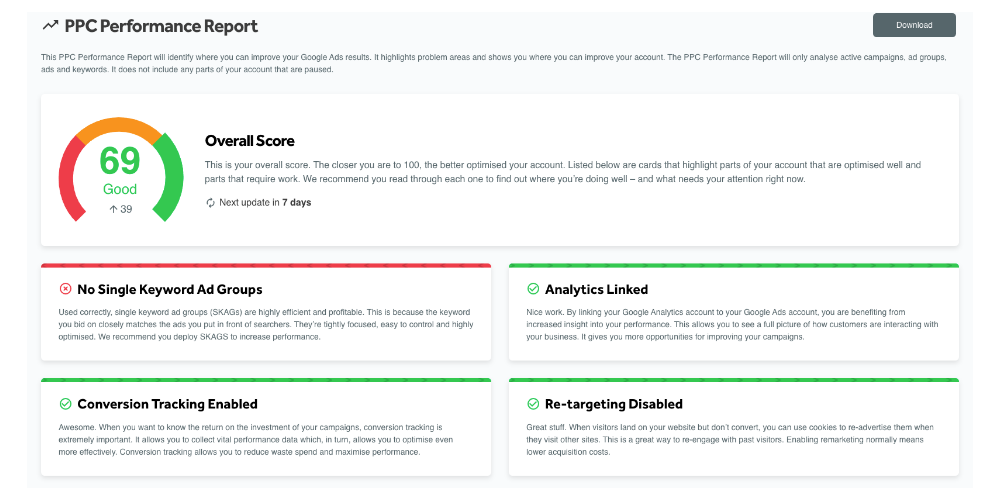
Task: Click the up arrow beside the 39 change
Action: (113, 209)
